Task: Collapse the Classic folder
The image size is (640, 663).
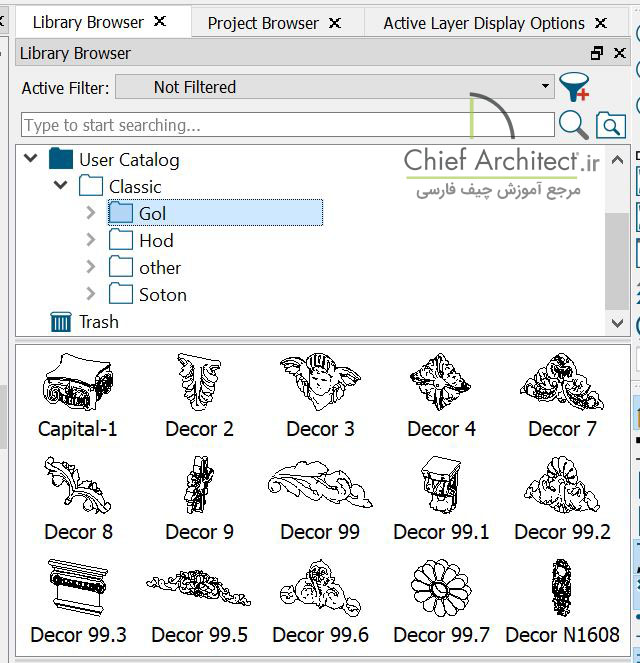Action: [x=61, y=186]
